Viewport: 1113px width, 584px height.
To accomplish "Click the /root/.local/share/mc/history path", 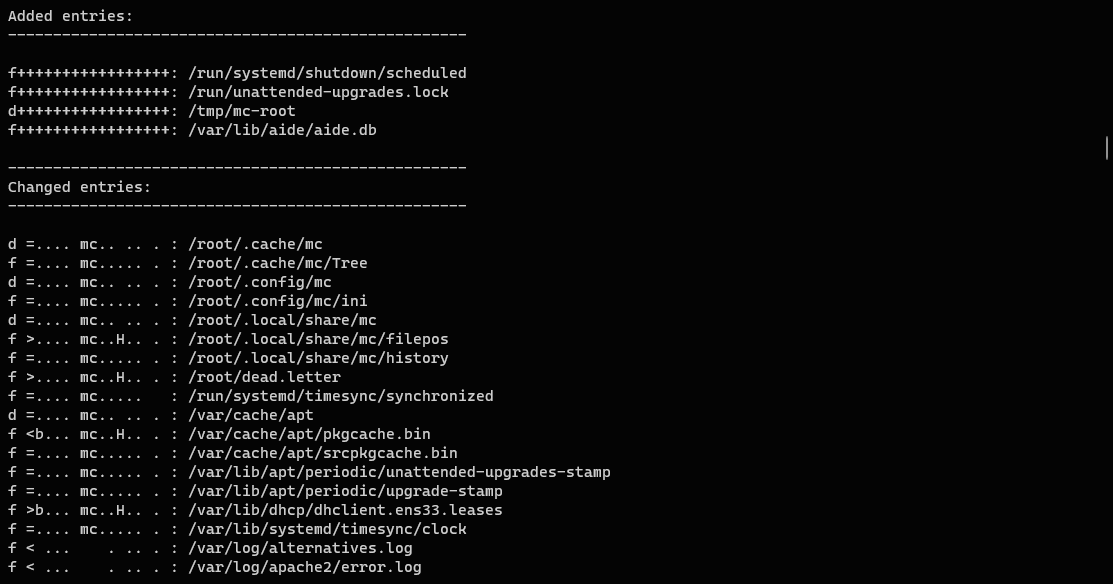I will click(x=318, y=358).
